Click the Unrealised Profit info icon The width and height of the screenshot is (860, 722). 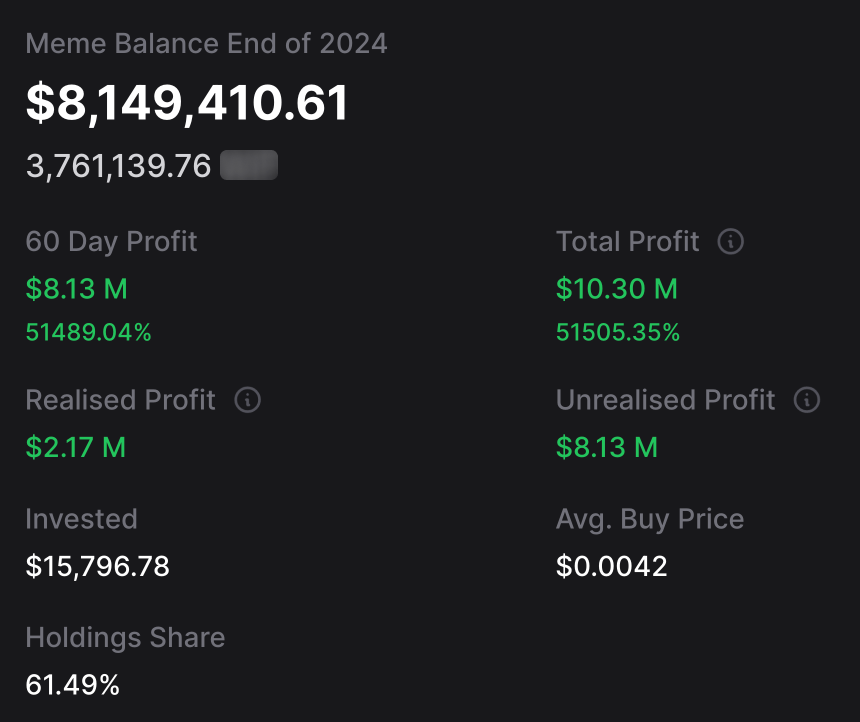(807, 400)
